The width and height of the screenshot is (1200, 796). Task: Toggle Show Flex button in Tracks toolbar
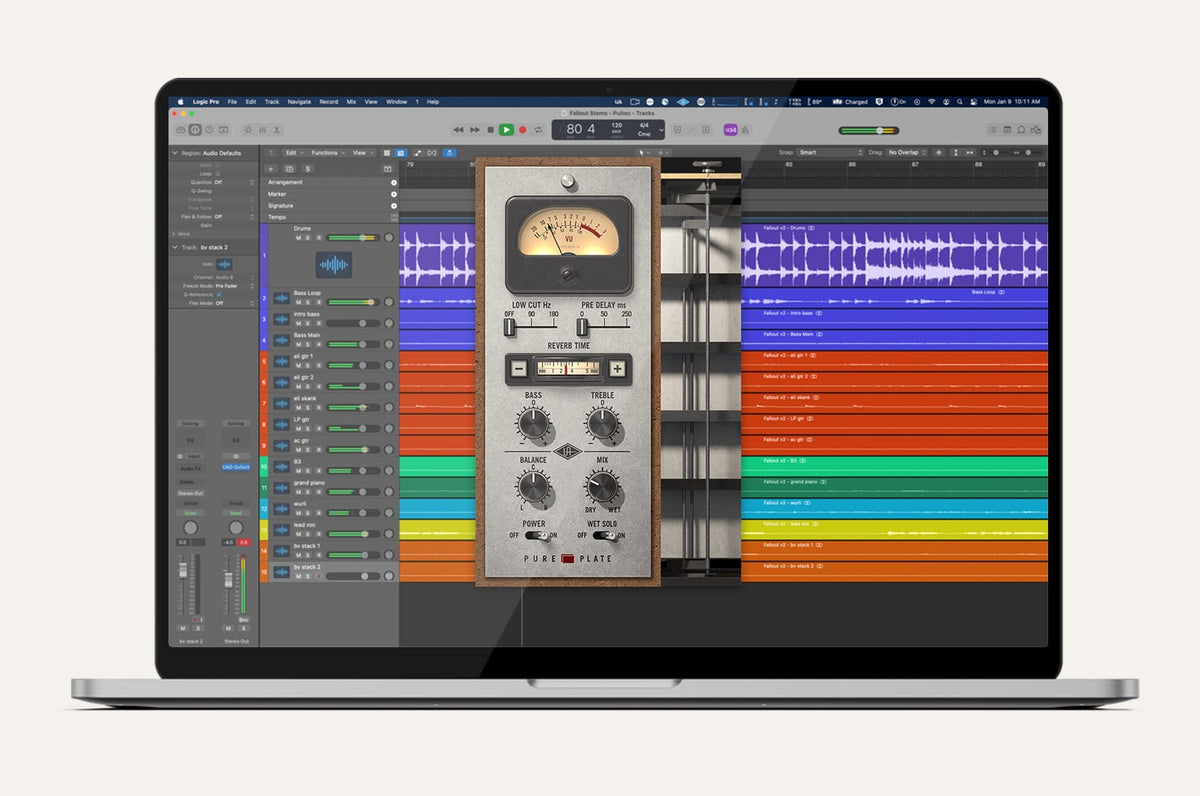tap(432, 153)
